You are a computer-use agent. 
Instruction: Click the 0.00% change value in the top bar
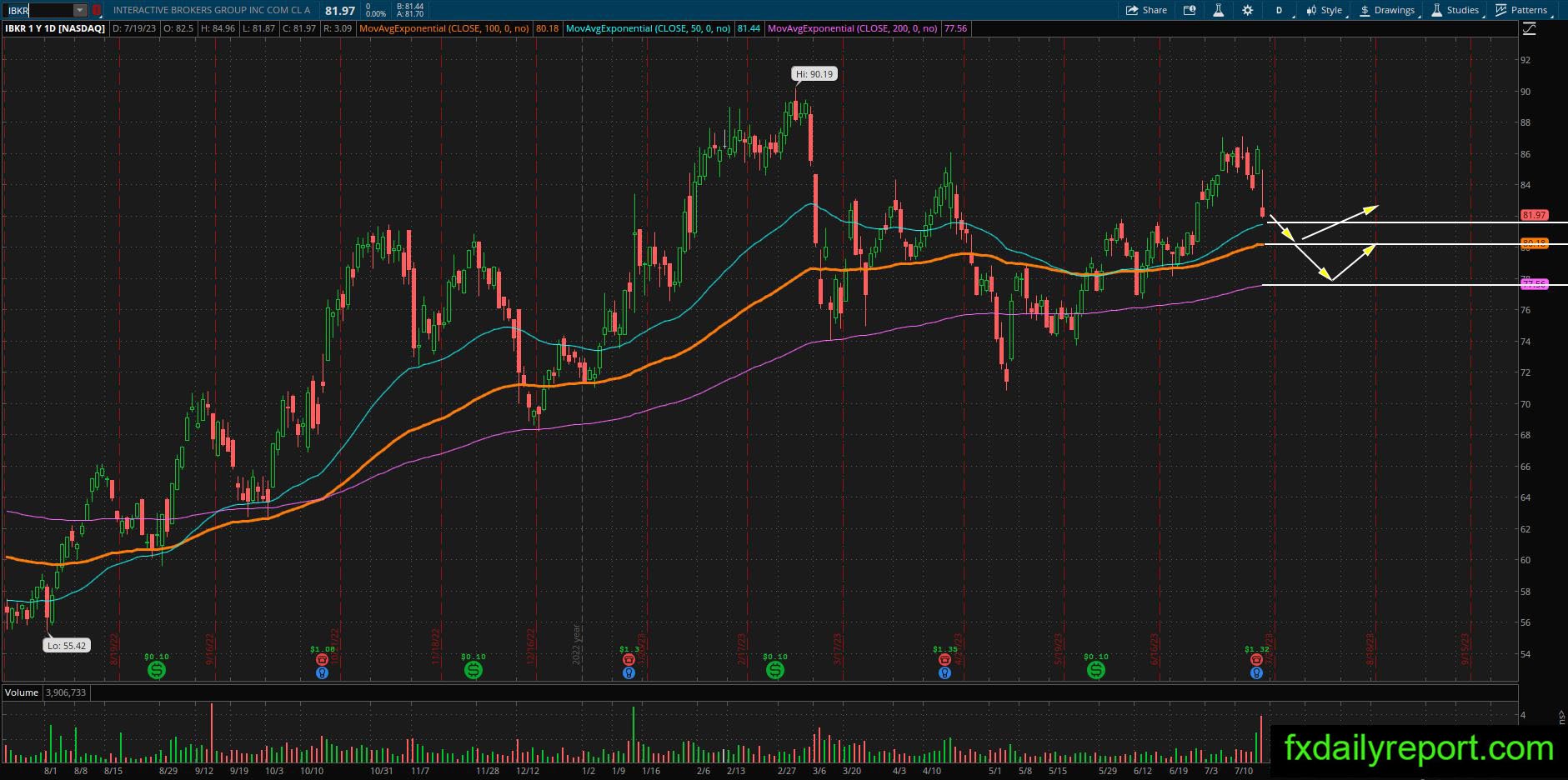point(376,14)
